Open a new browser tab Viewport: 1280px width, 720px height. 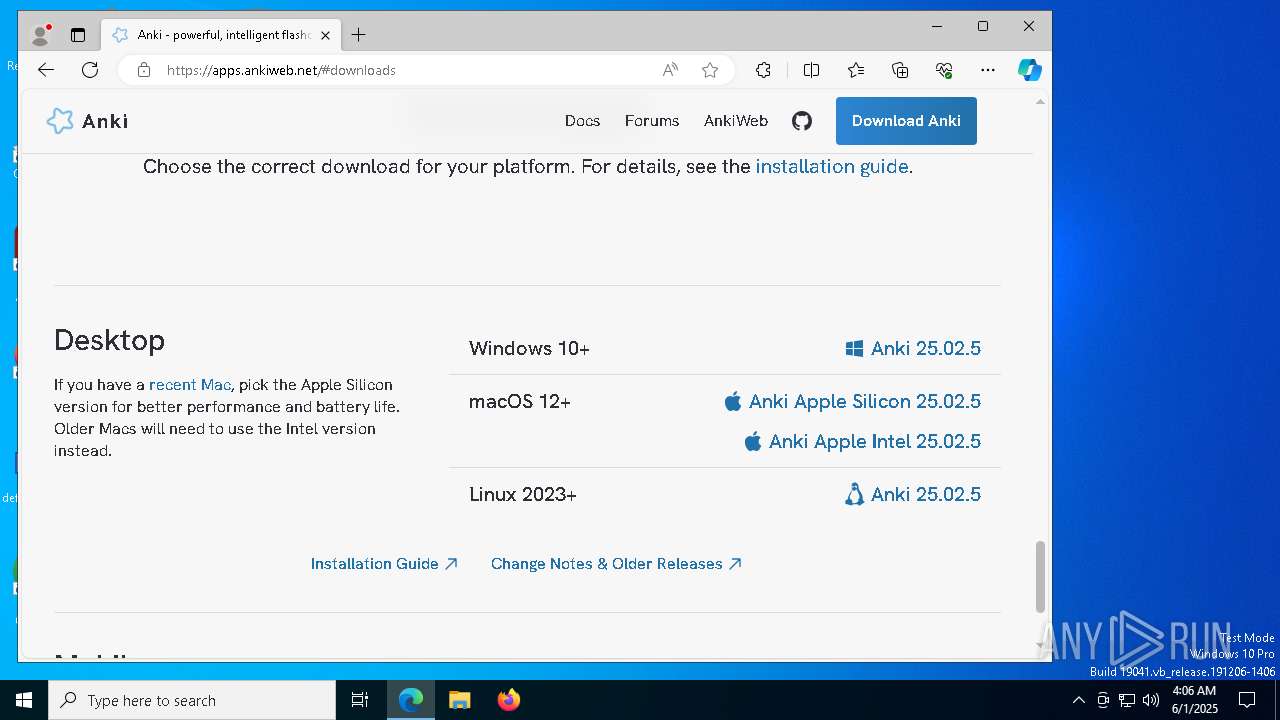pyautogui.click(x=358, y=35)
